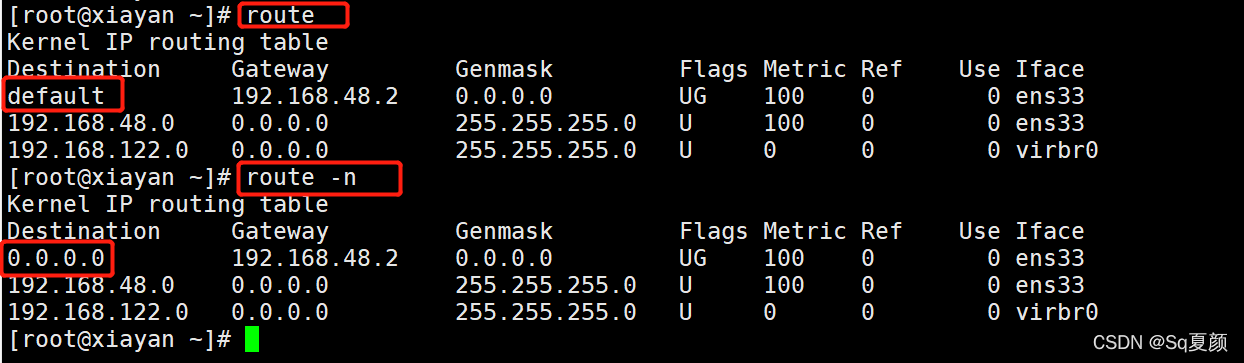Click gateway 192.168.48.2 in first table
This screenshot has width=1244, height=363.
315,96
